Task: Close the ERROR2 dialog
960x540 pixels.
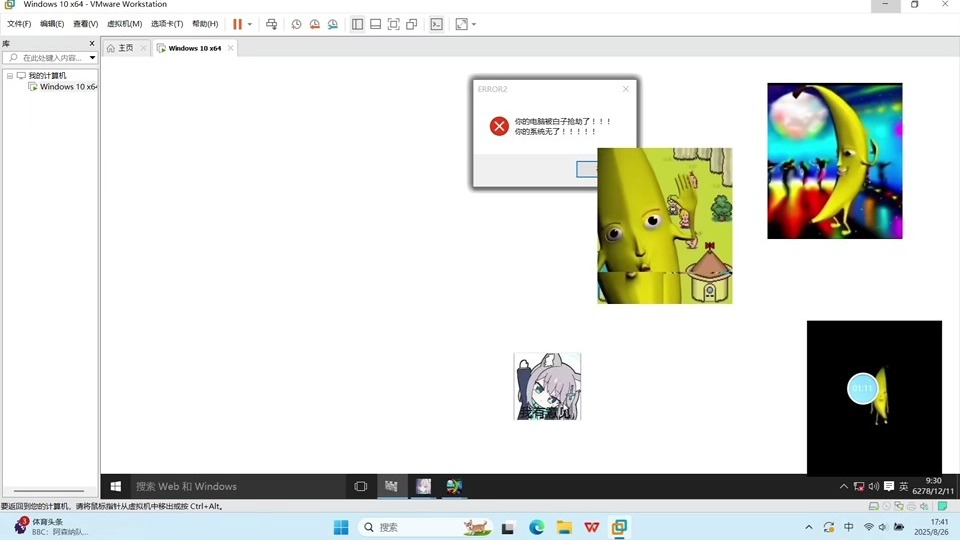Action: point(626,89)
